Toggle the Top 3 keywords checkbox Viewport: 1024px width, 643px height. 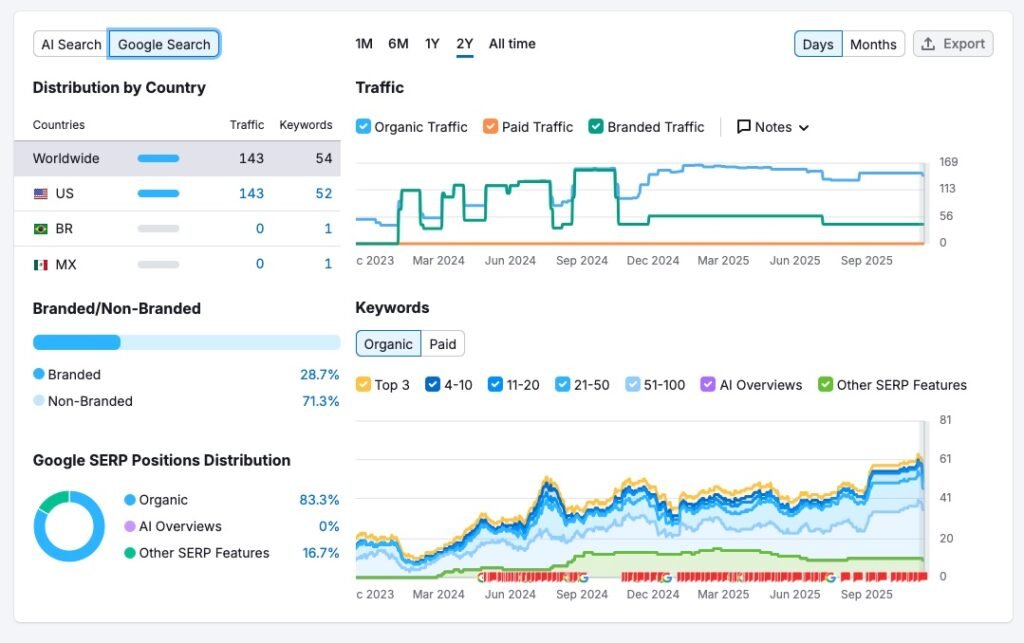click(364, 385)
